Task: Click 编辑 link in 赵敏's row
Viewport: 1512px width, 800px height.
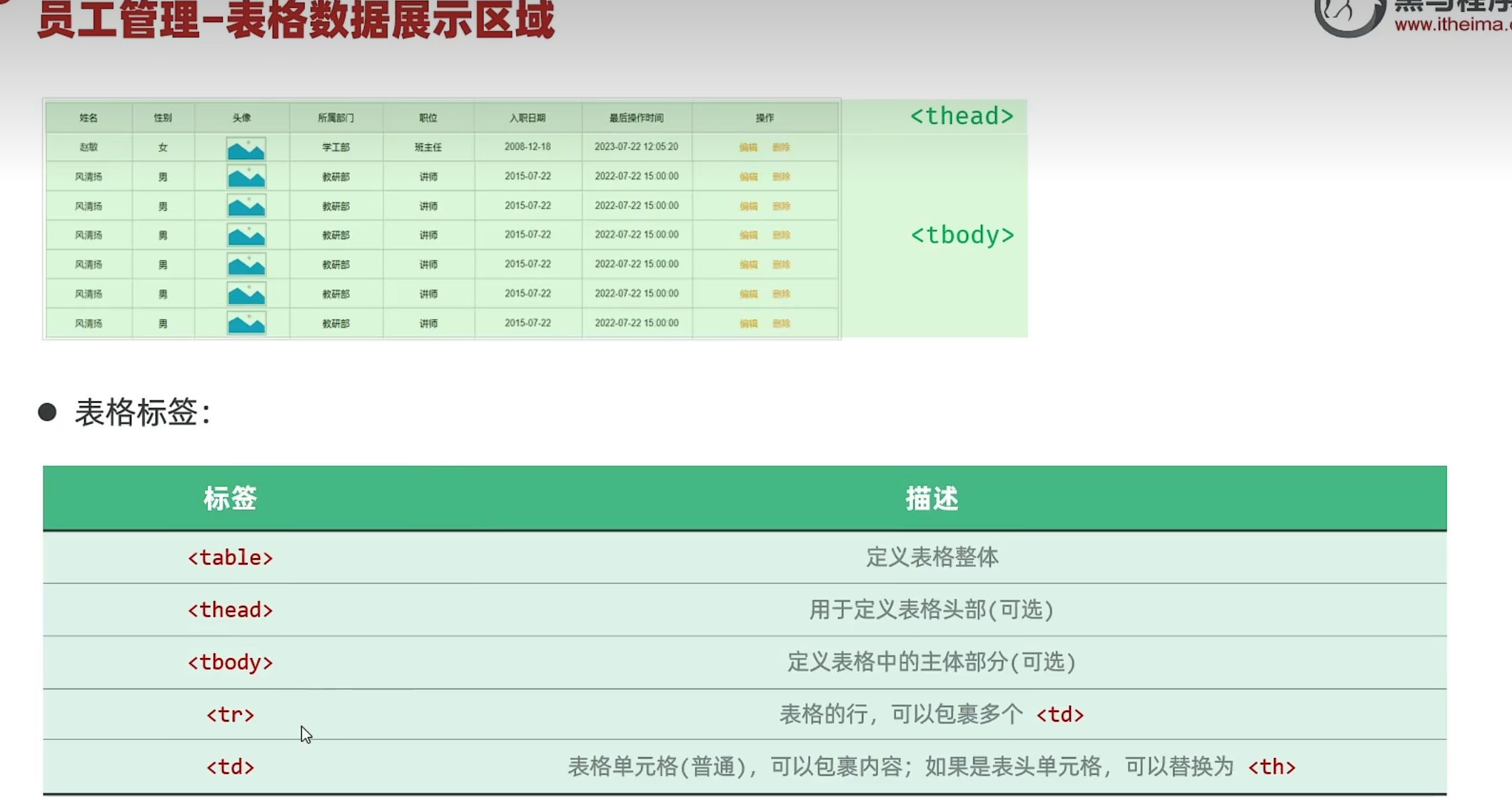Action: [748, 147]
